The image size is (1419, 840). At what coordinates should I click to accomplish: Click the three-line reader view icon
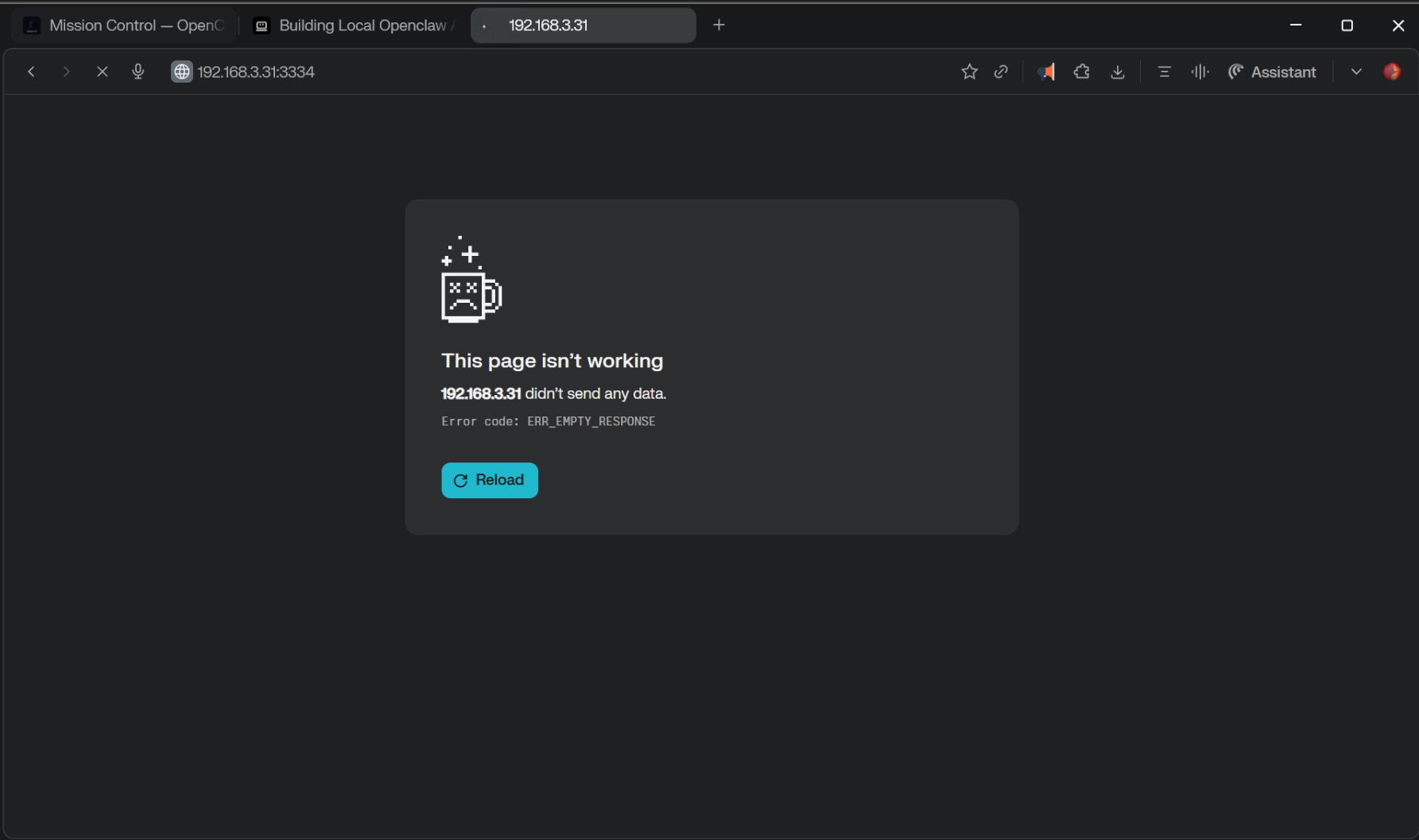click(1165, 72)
